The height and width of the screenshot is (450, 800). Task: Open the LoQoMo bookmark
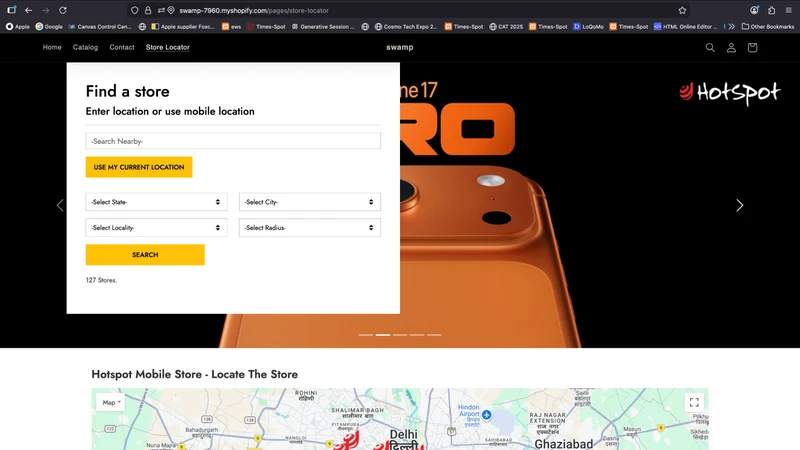pyautogui.click(x=588, y=27)
